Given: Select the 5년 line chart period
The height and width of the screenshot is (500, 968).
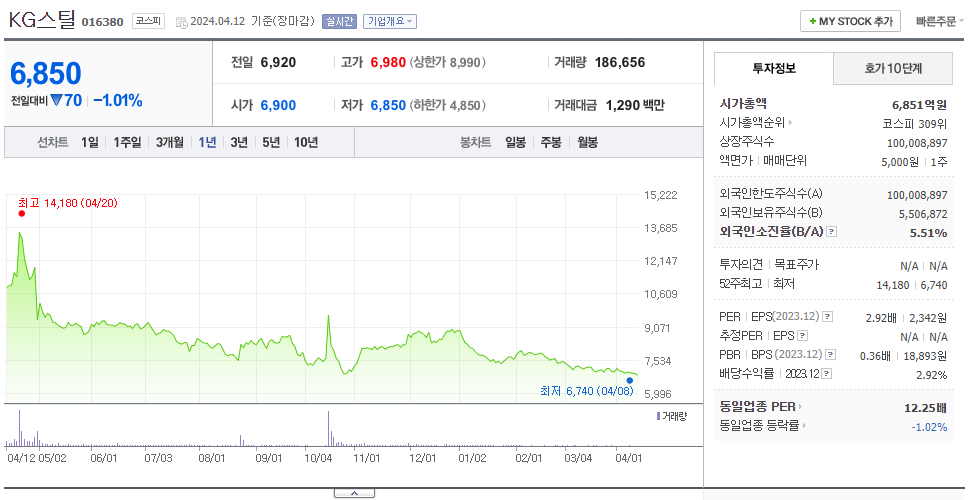Looking at the screenshot, I should pos(271,143).
